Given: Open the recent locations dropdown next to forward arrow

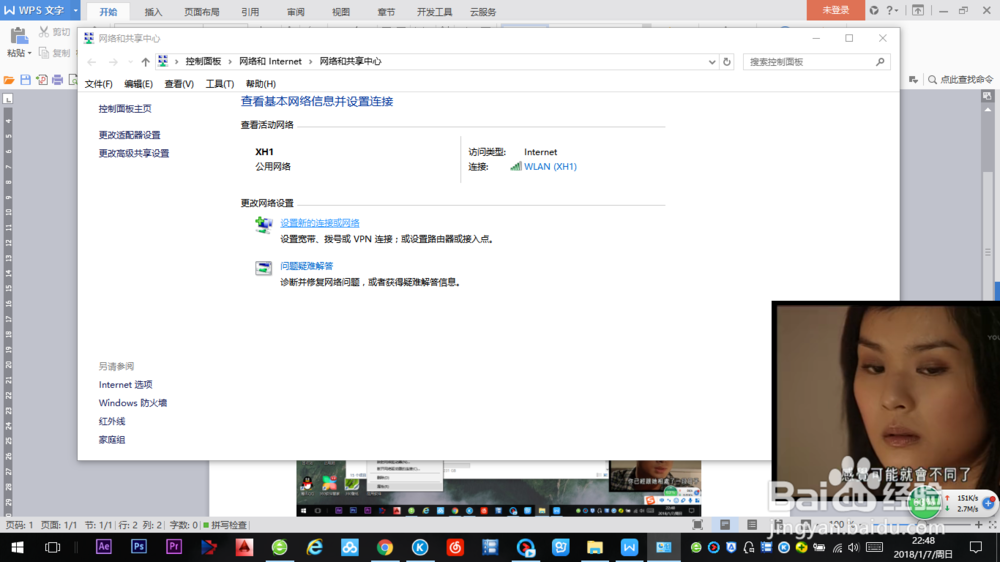Looking at the screenshot, I should pyautogui.click(x=130, y=62).
